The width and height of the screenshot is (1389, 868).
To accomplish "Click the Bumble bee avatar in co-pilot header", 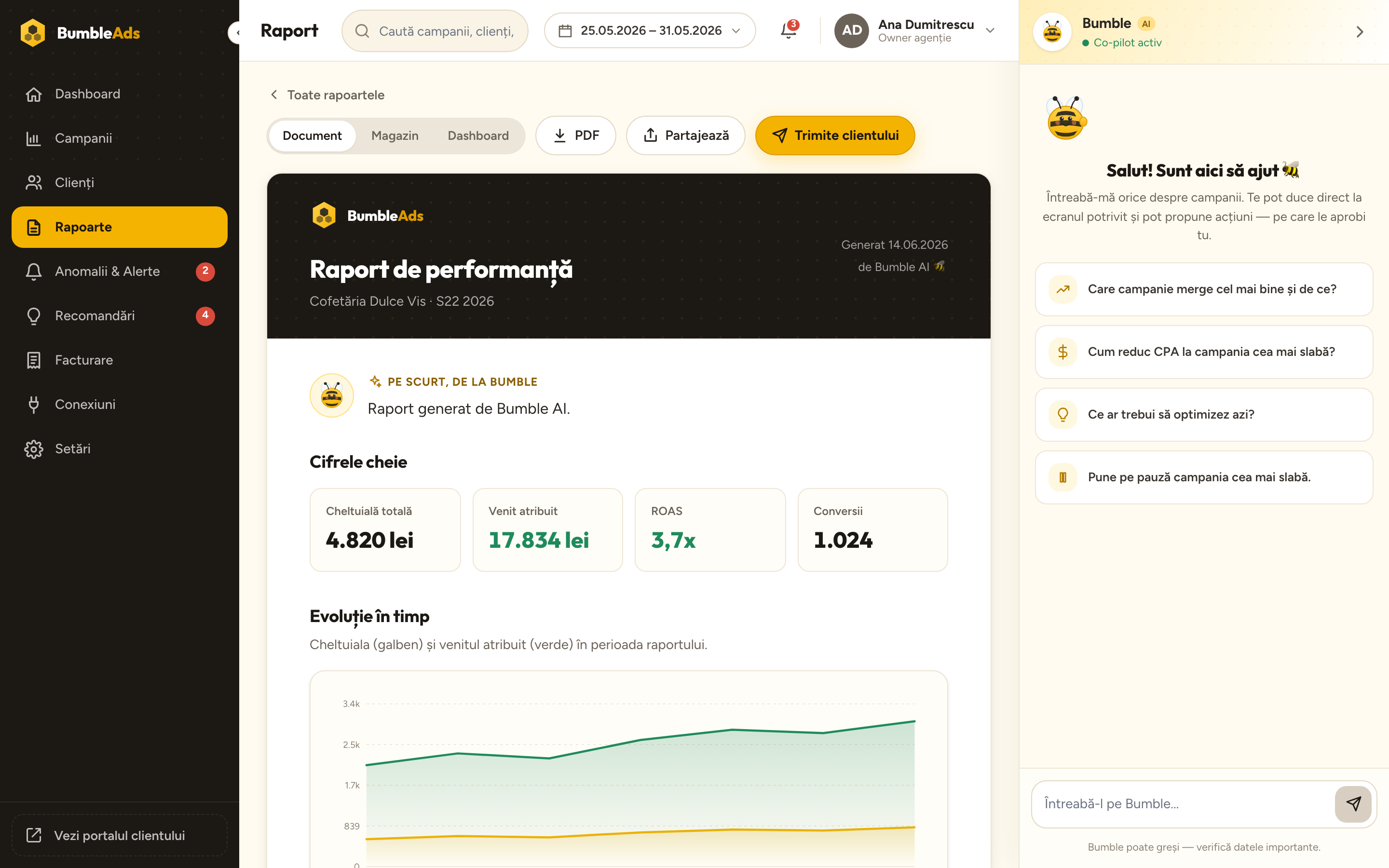I will pyautogui.click(x=1052, y=31).
